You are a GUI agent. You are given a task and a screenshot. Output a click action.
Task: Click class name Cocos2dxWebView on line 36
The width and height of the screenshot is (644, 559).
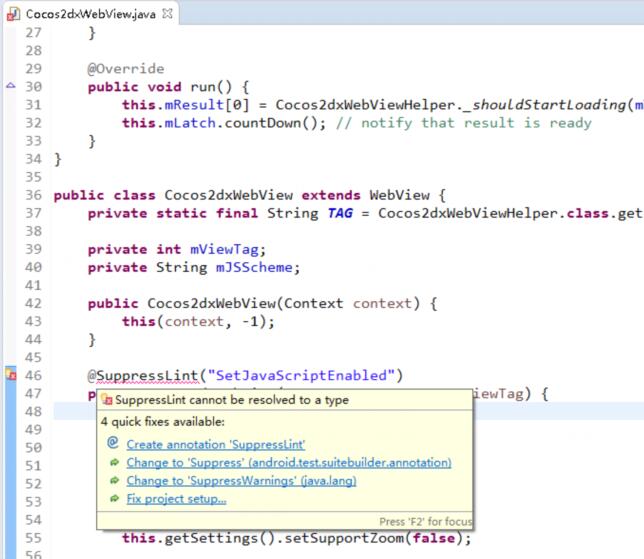228,195
